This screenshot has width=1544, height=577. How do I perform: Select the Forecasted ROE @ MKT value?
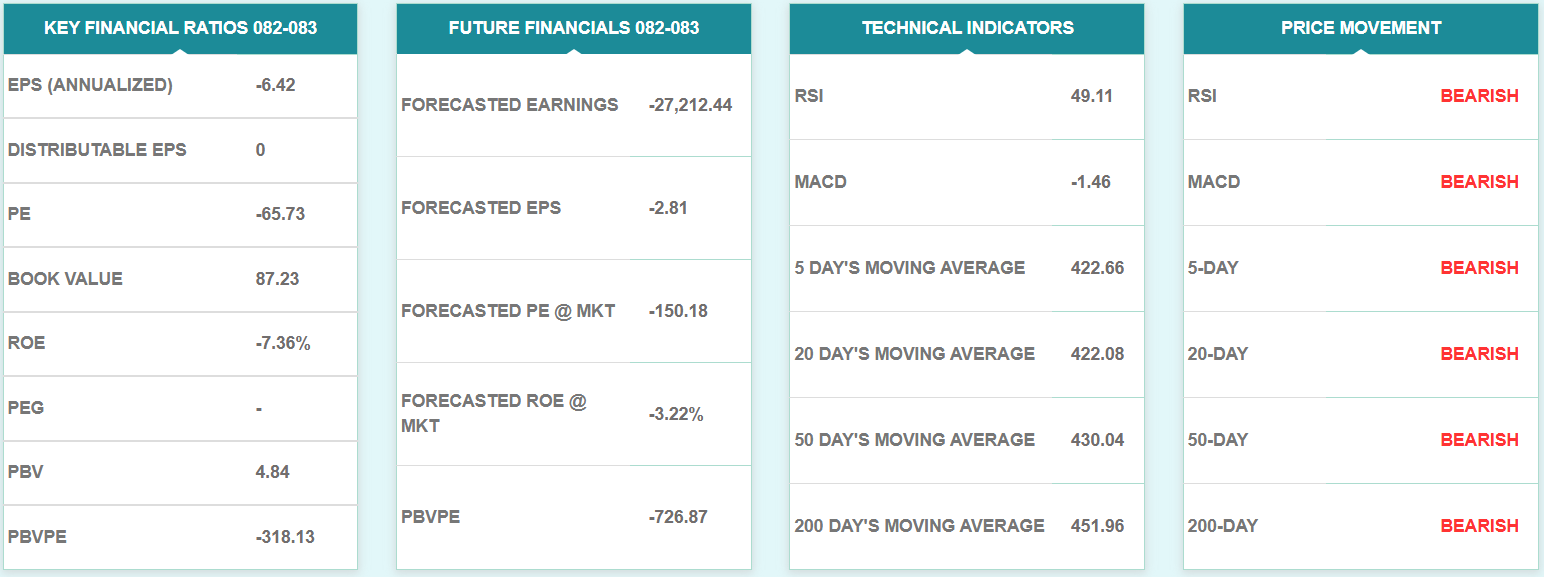(675, 414)
